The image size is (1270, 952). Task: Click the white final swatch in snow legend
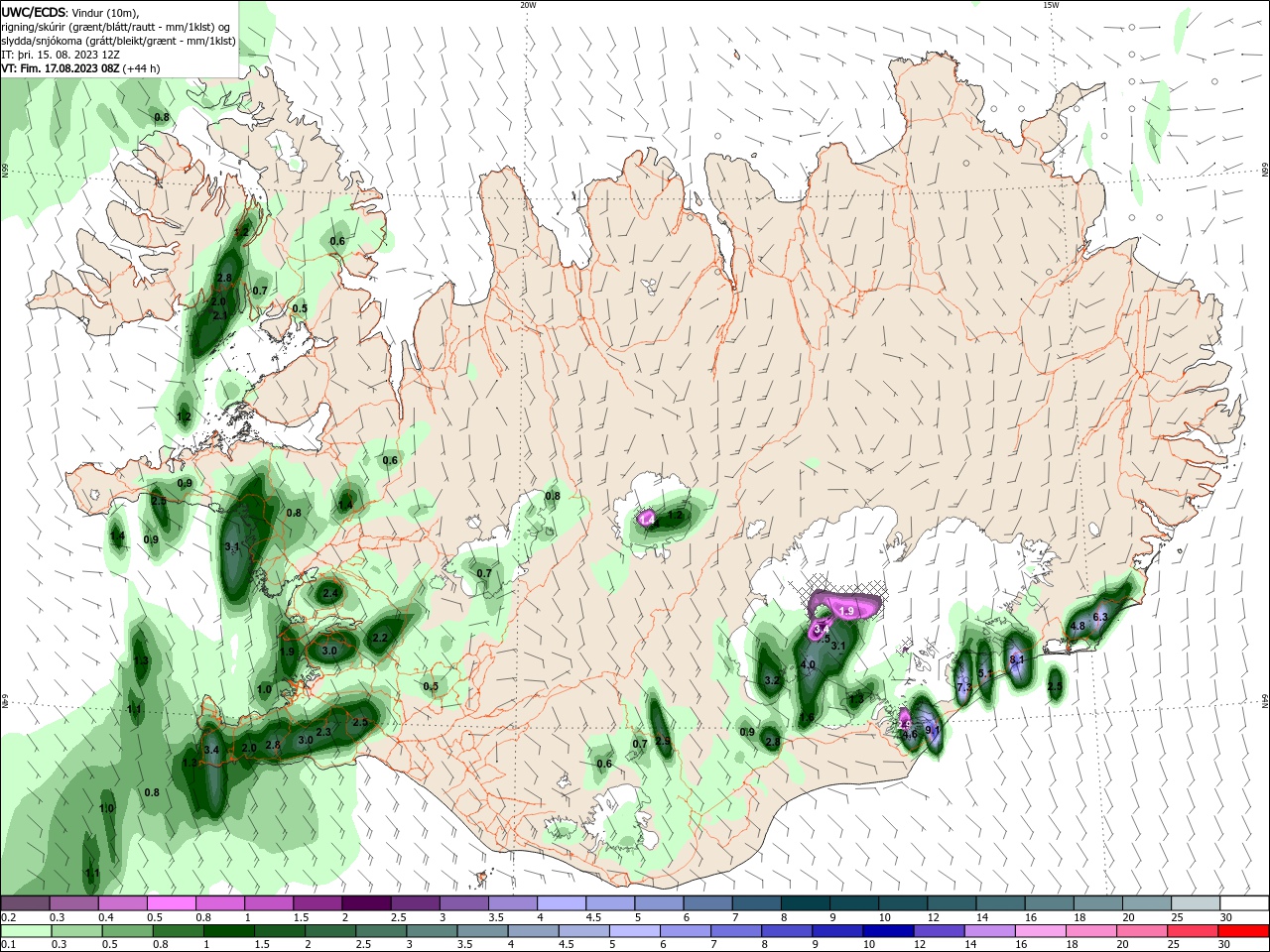coord(1244,903)
